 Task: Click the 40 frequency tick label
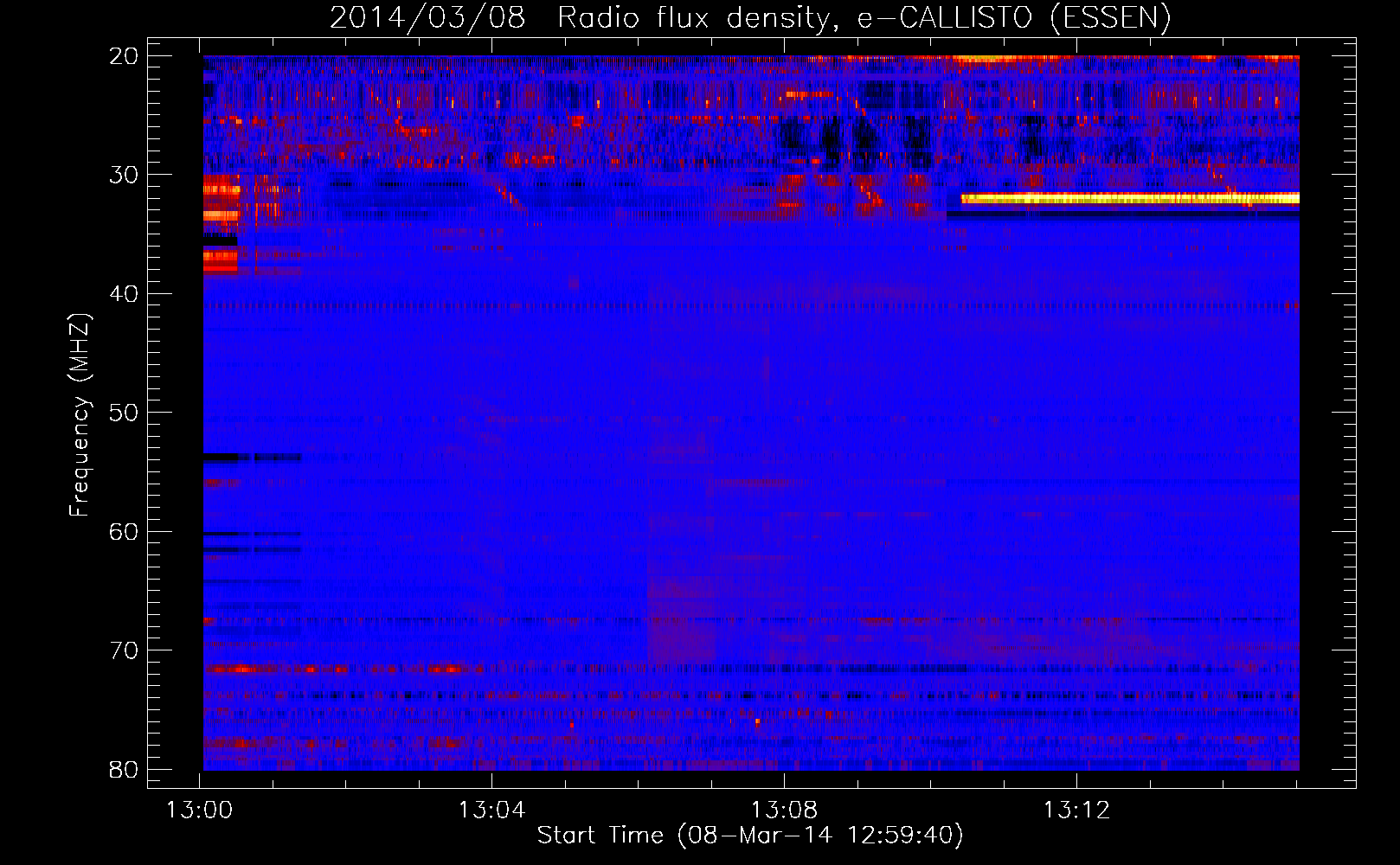(x=124, y=294)
